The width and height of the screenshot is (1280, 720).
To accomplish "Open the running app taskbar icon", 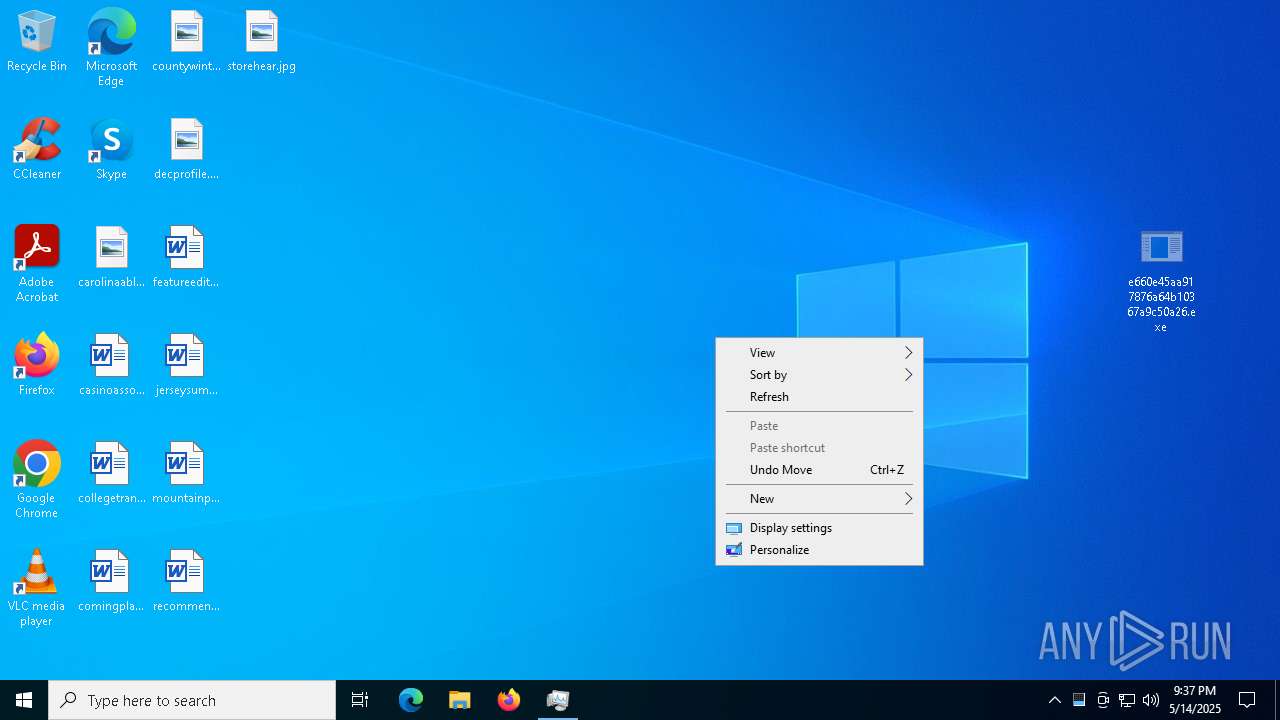I will tap(558, 700).
